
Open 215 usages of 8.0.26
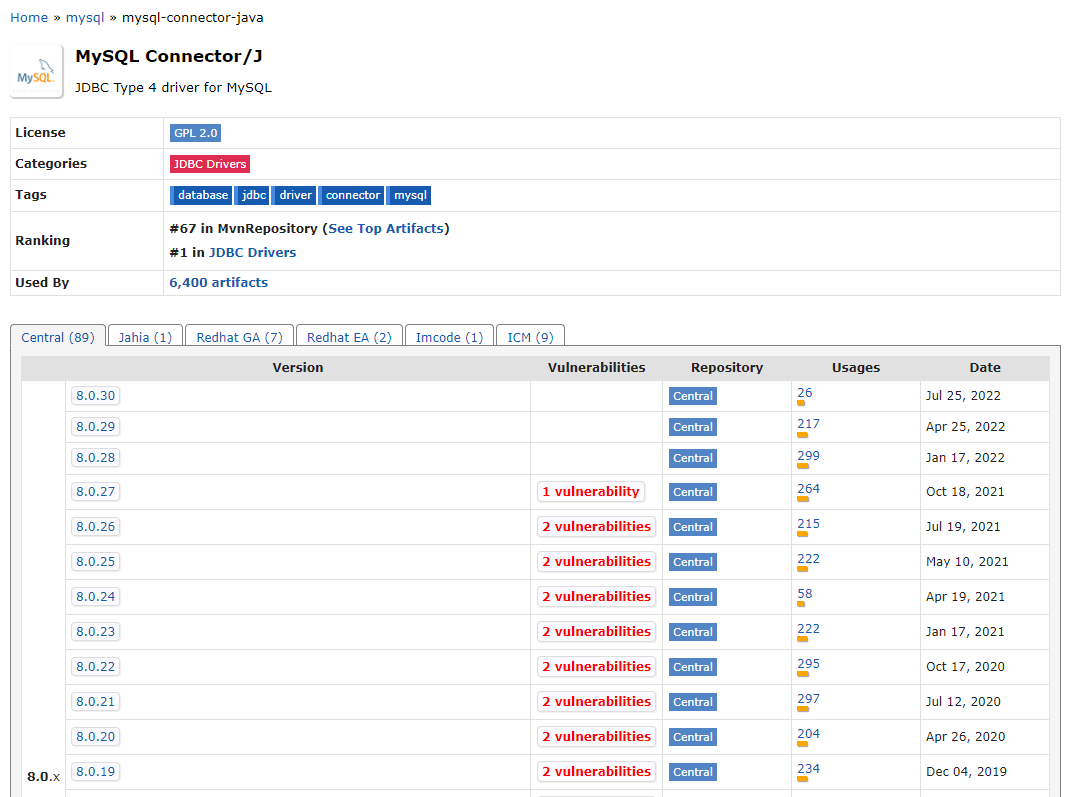click(x=809, y=524)
